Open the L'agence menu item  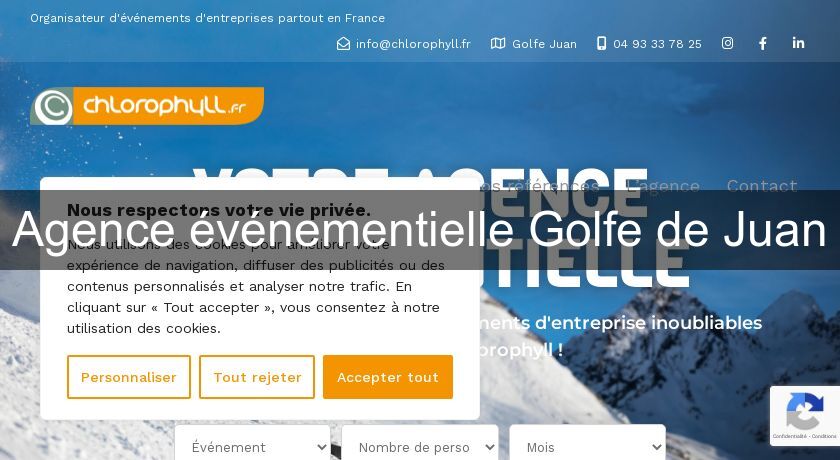(x=663, y=186)
